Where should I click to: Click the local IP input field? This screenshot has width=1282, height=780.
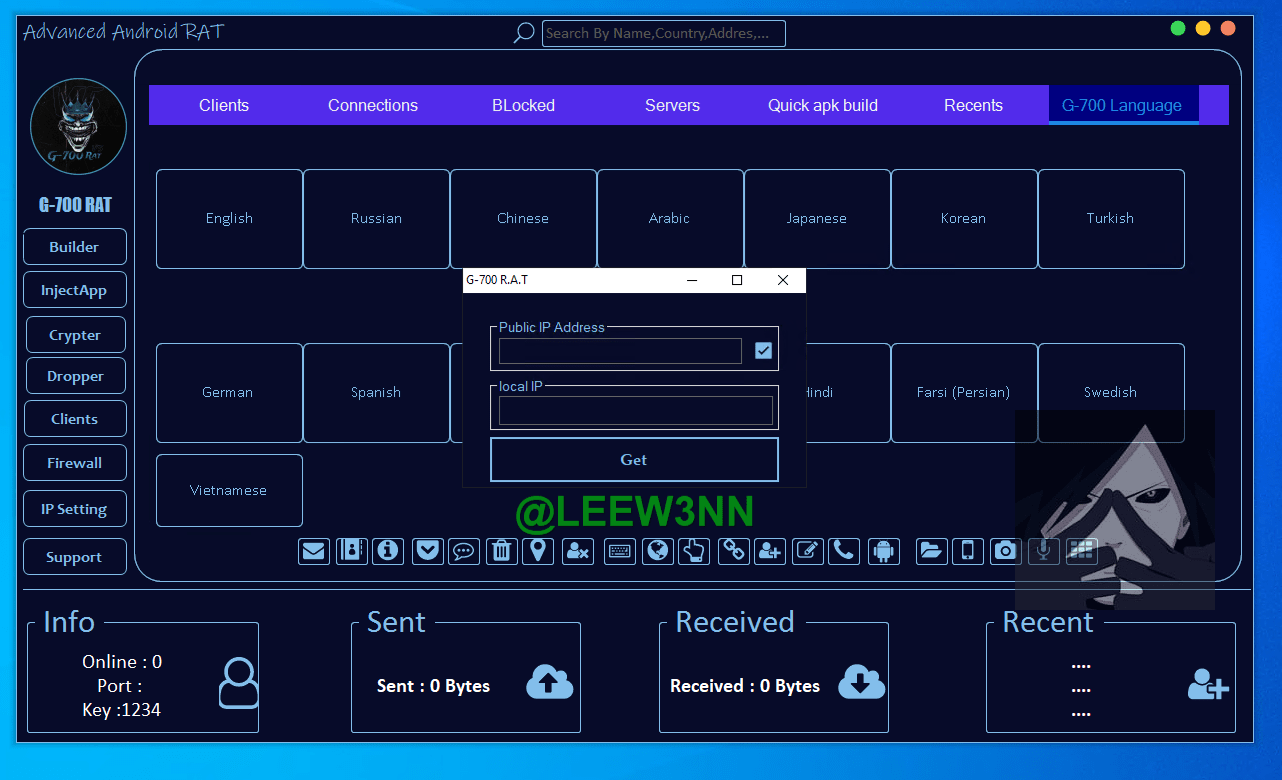635,410
